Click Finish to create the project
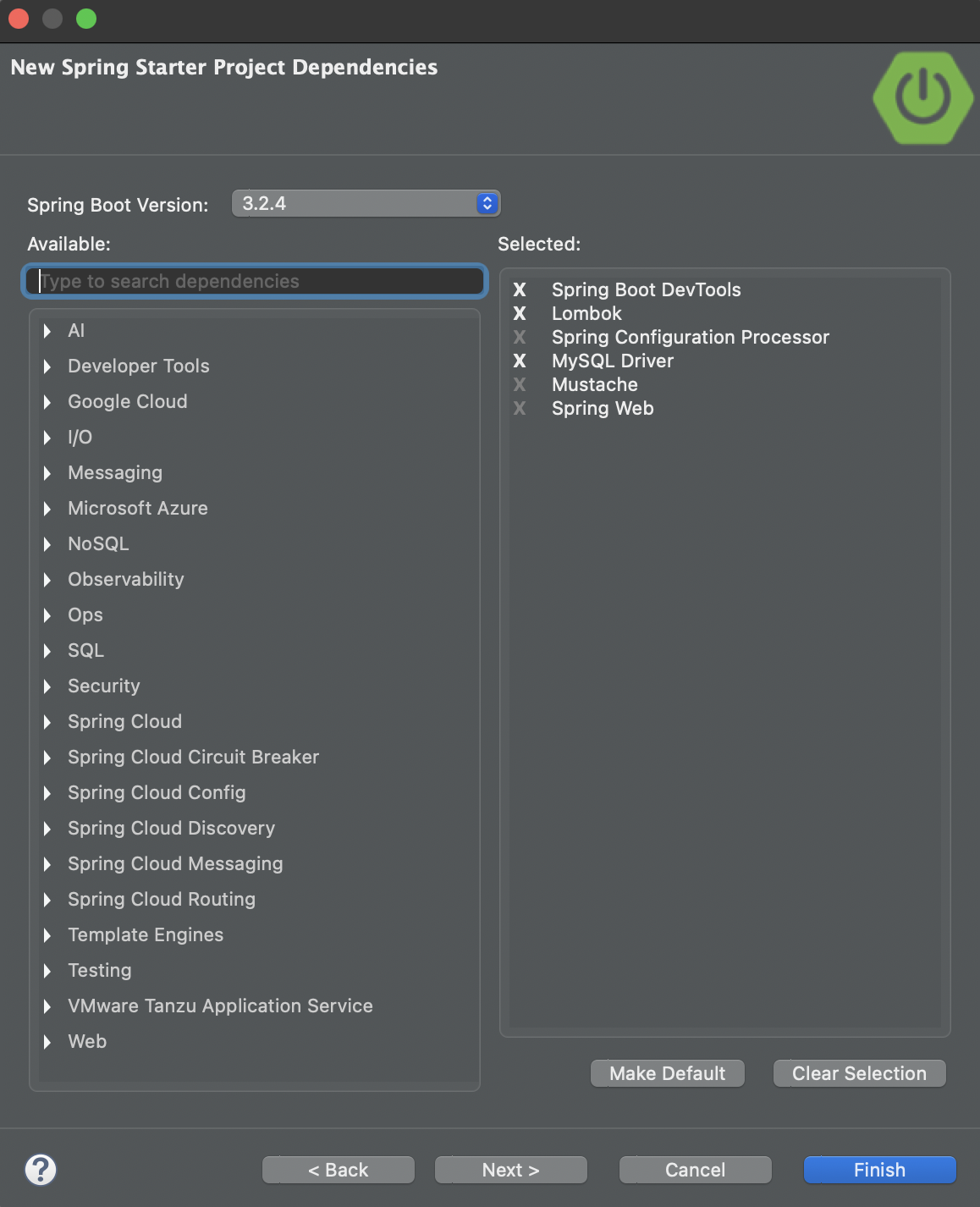980x1207 pixels. 880,1170
